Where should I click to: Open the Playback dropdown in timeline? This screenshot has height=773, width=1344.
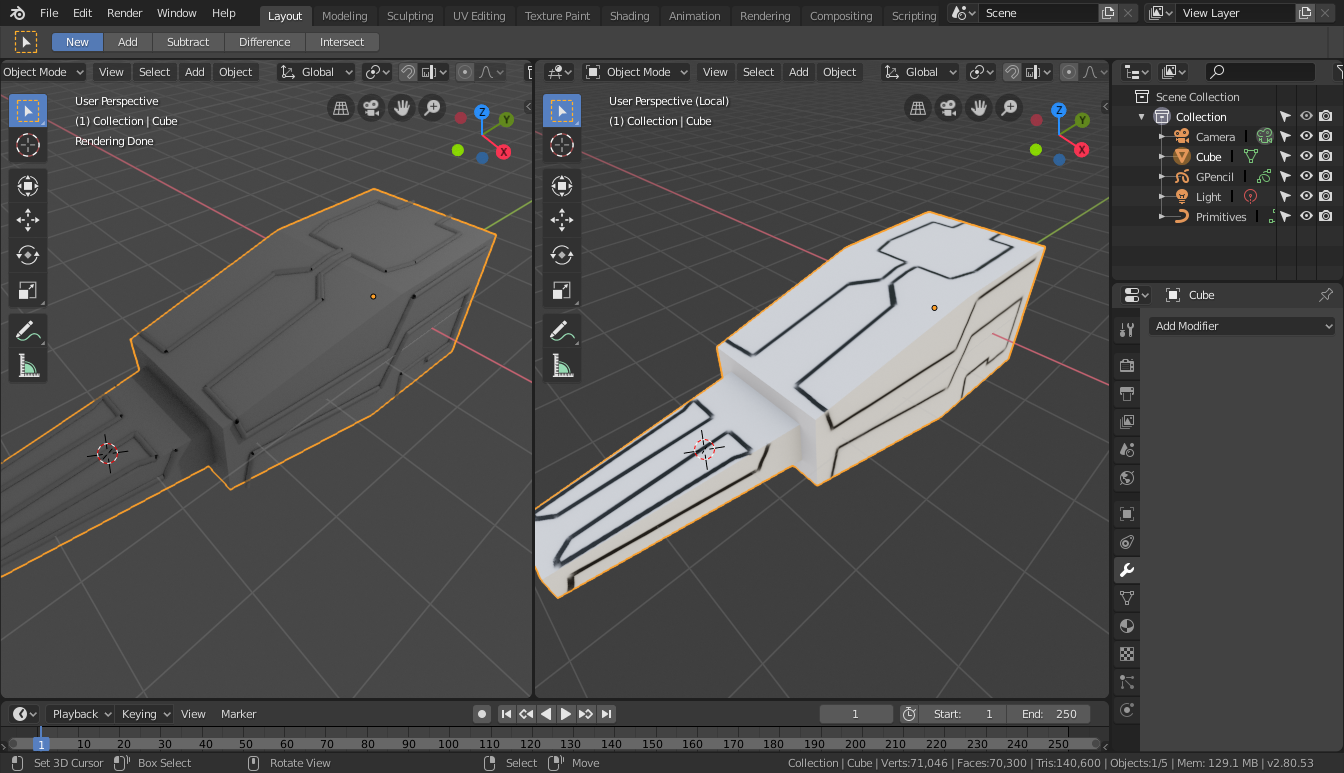81,714
